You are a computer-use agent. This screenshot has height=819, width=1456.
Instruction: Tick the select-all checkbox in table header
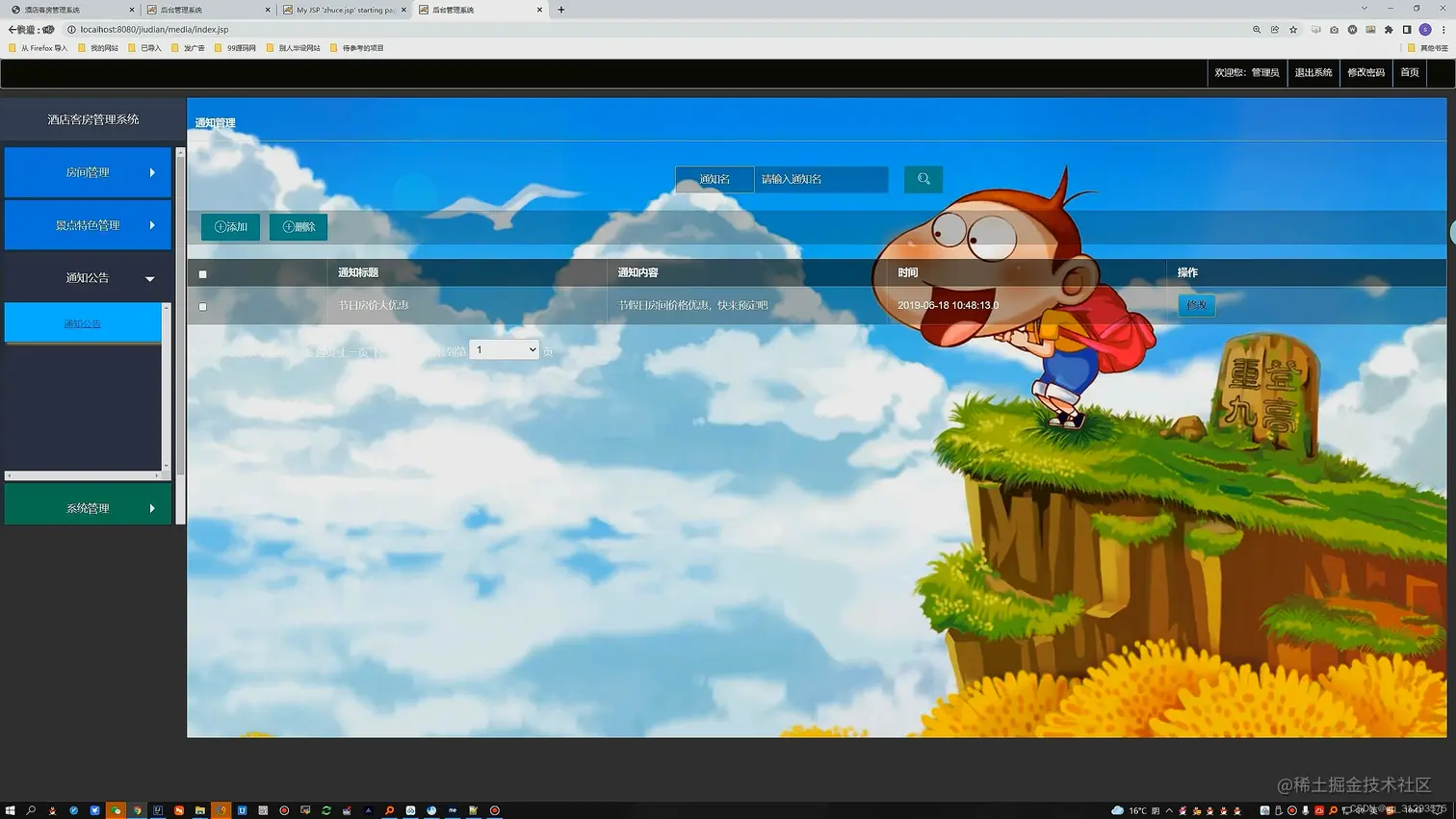tap(202, 274)
